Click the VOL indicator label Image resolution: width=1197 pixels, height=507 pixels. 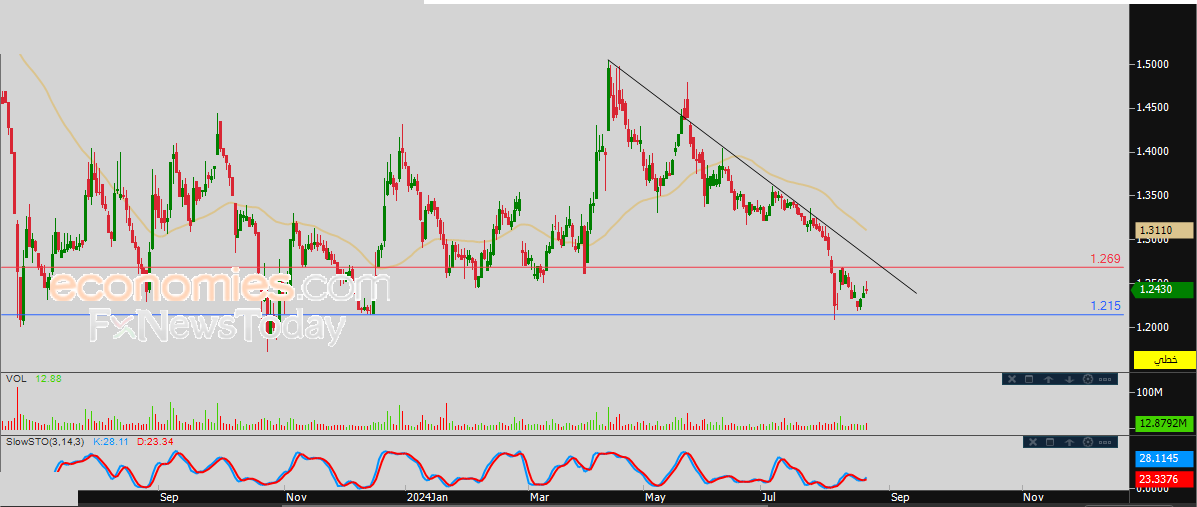[15, 379]
